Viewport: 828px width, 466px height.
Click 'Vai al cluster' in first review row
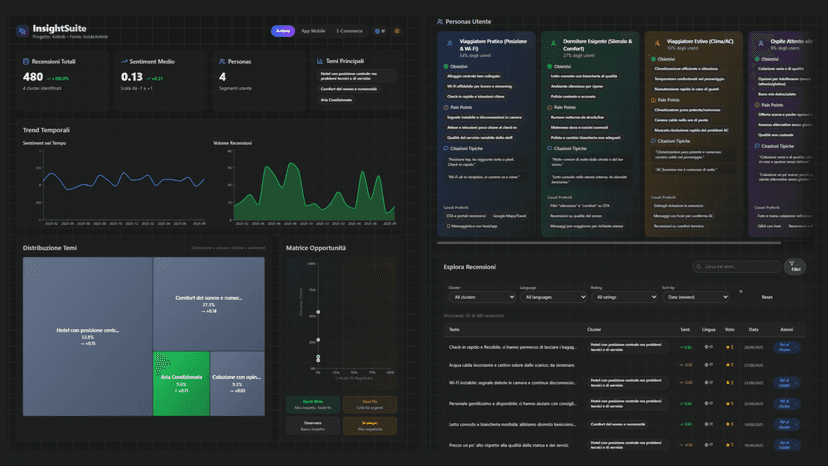tap(785, 348)
